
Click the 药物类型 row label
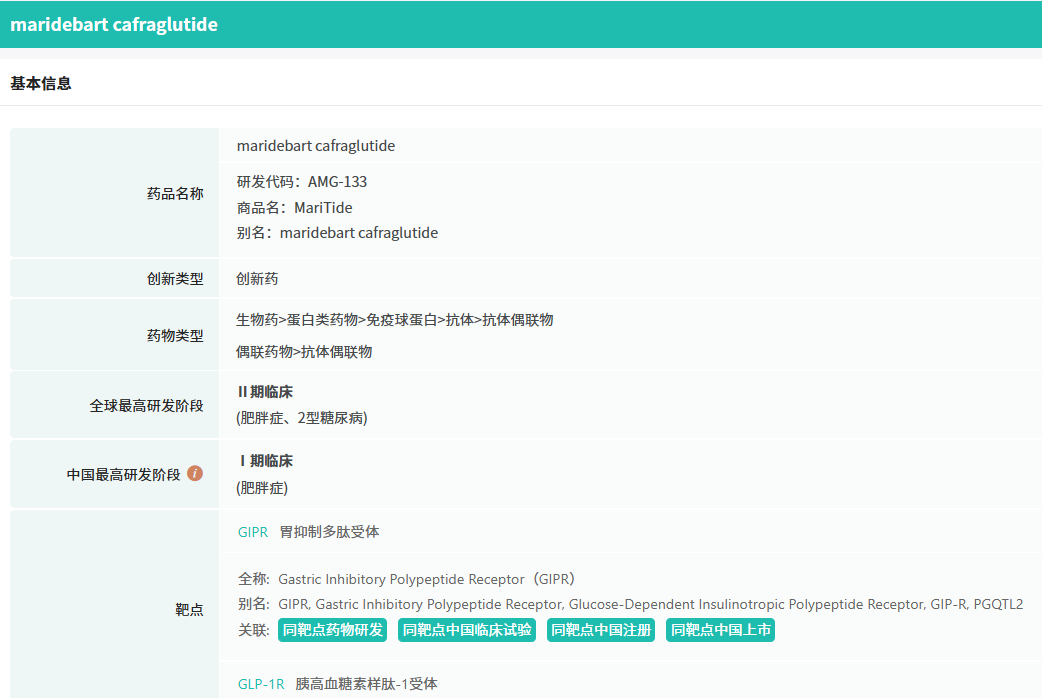tap(175, 336)
